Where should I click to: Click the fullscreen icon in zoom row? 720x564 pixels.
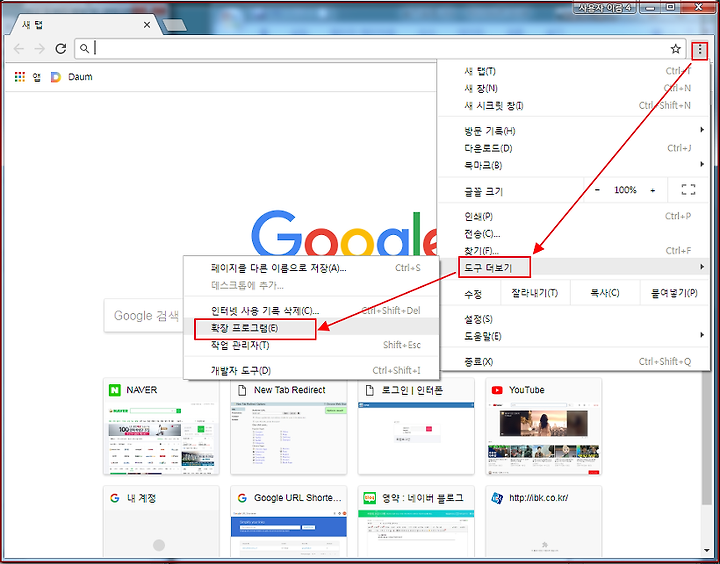click(x=688, y=189)
